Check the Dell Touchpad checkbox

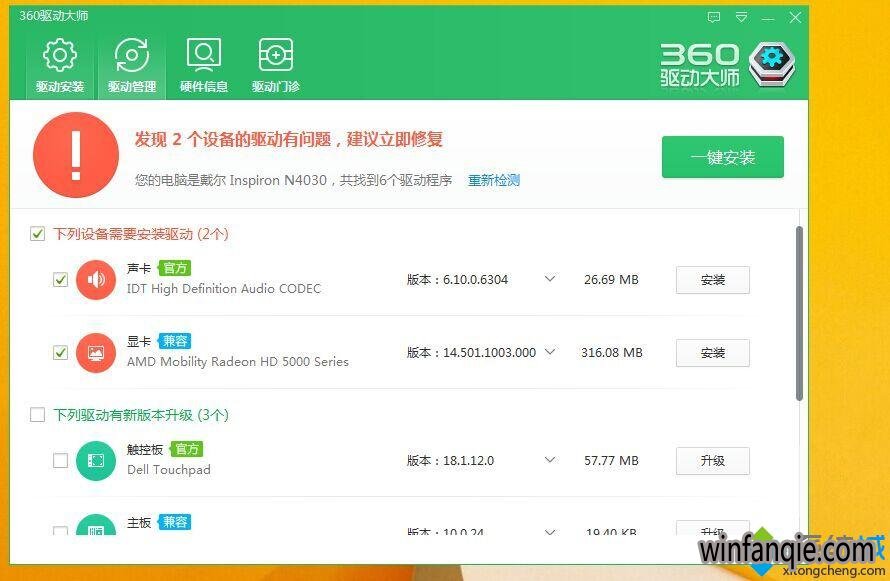(61, 461)
